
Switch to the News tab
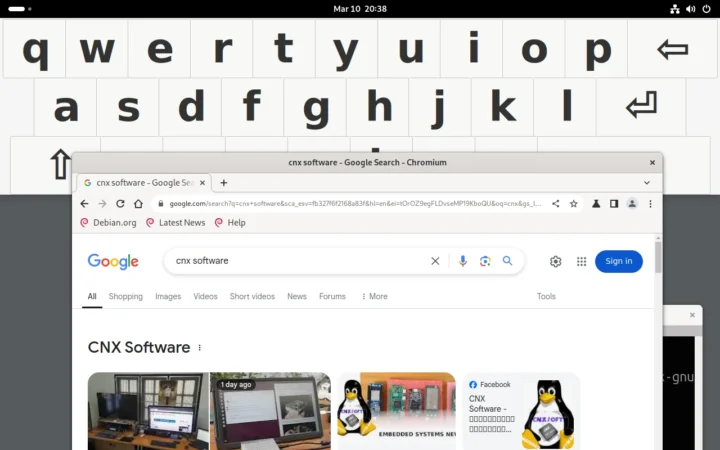(x=297, y=296)
